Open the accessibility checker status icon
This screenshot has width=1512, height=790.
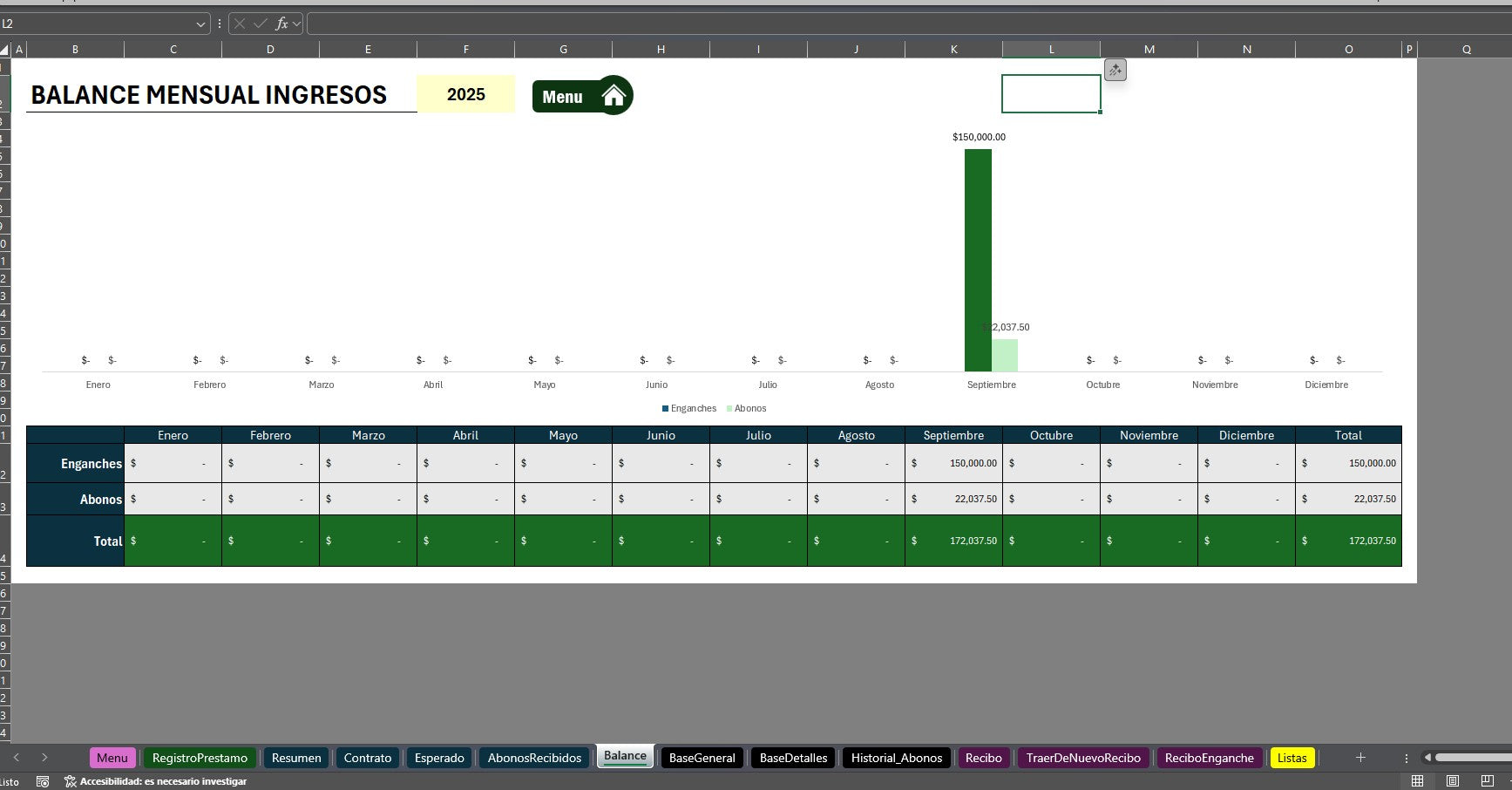[71, 781]
